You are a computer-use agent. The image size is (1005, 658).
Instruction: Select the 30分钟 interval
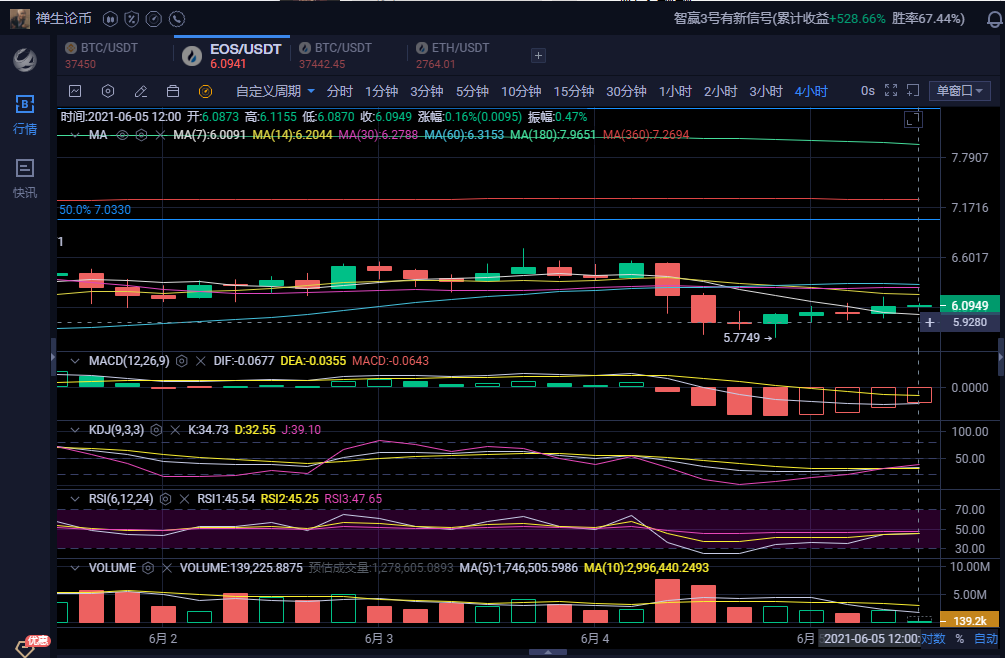[x=626, y=91]
